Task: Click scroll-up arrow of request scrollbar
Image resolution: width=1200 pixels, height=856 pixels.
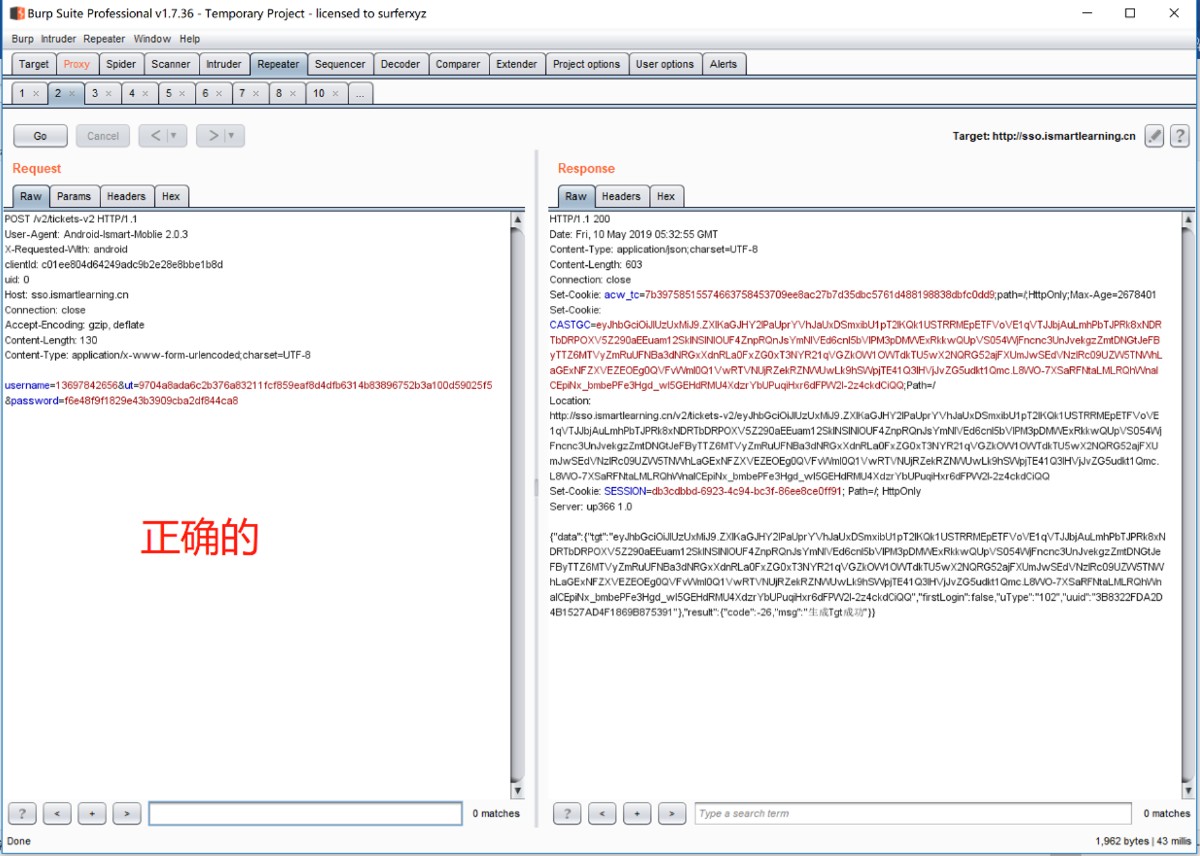Action: 517,218
